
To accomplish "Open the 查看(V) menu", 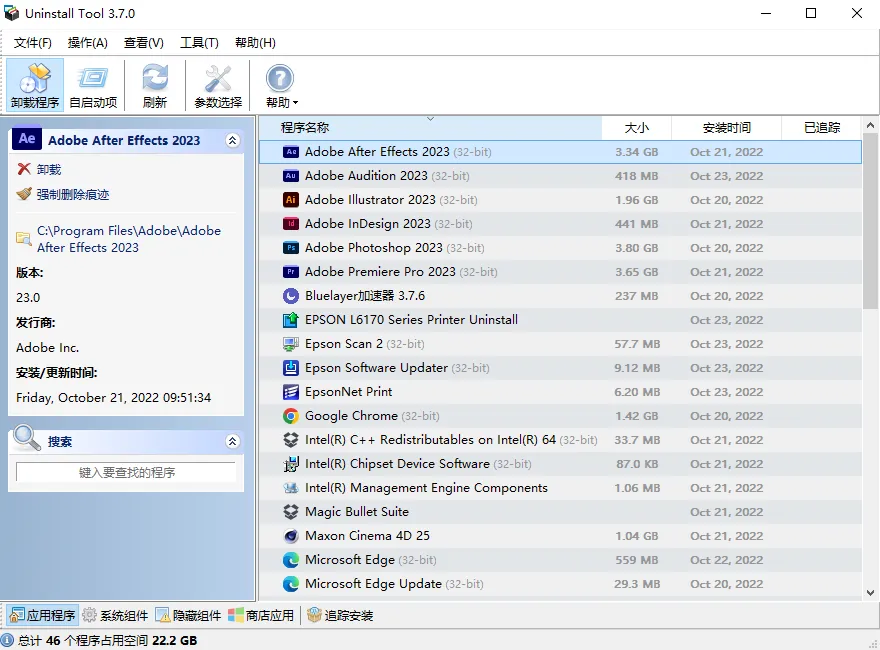I will [x=144, y=43].
